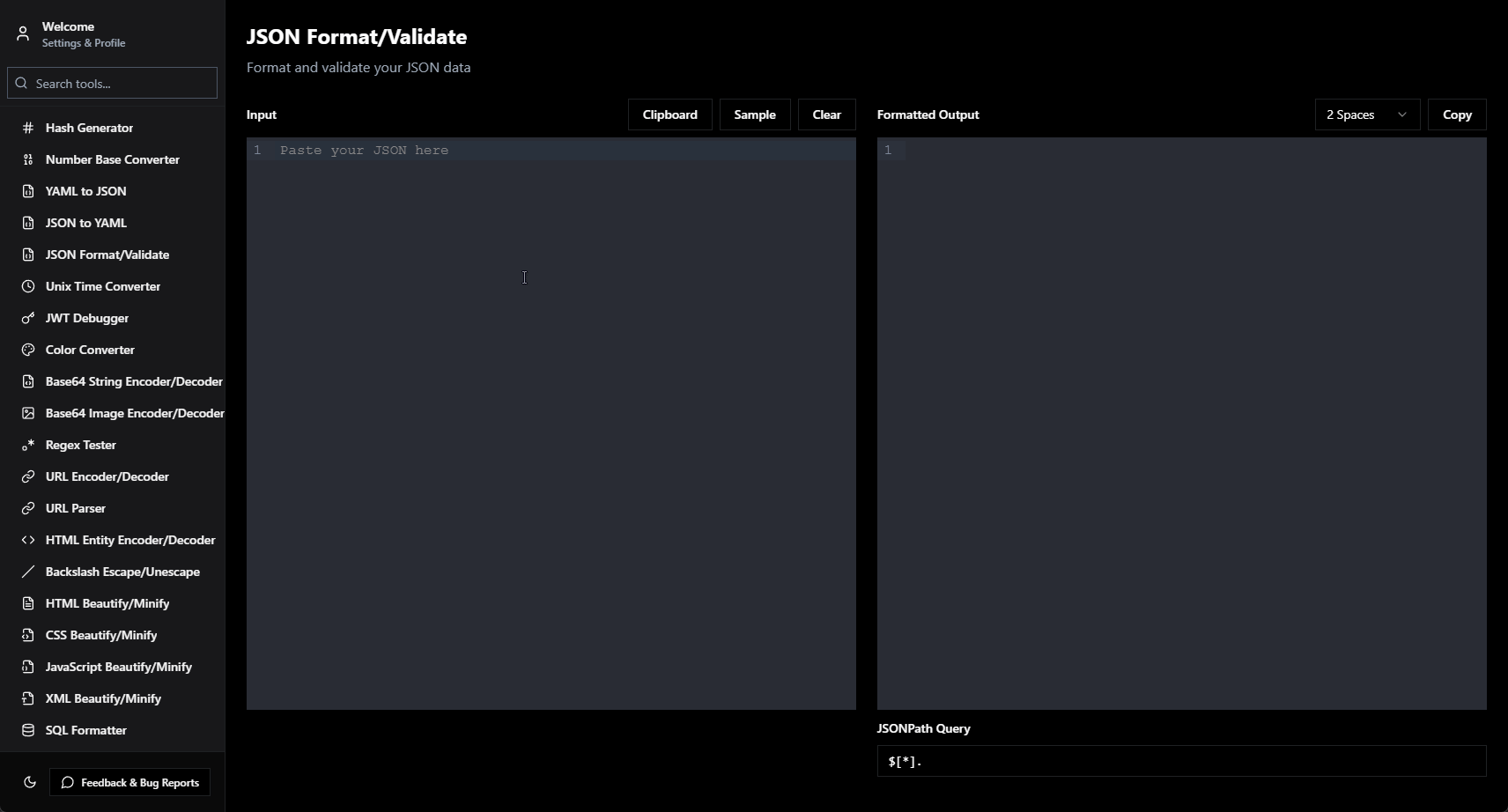
Task: Open the 2 Spaces indentation dropdown
Action: (1366, 114)
